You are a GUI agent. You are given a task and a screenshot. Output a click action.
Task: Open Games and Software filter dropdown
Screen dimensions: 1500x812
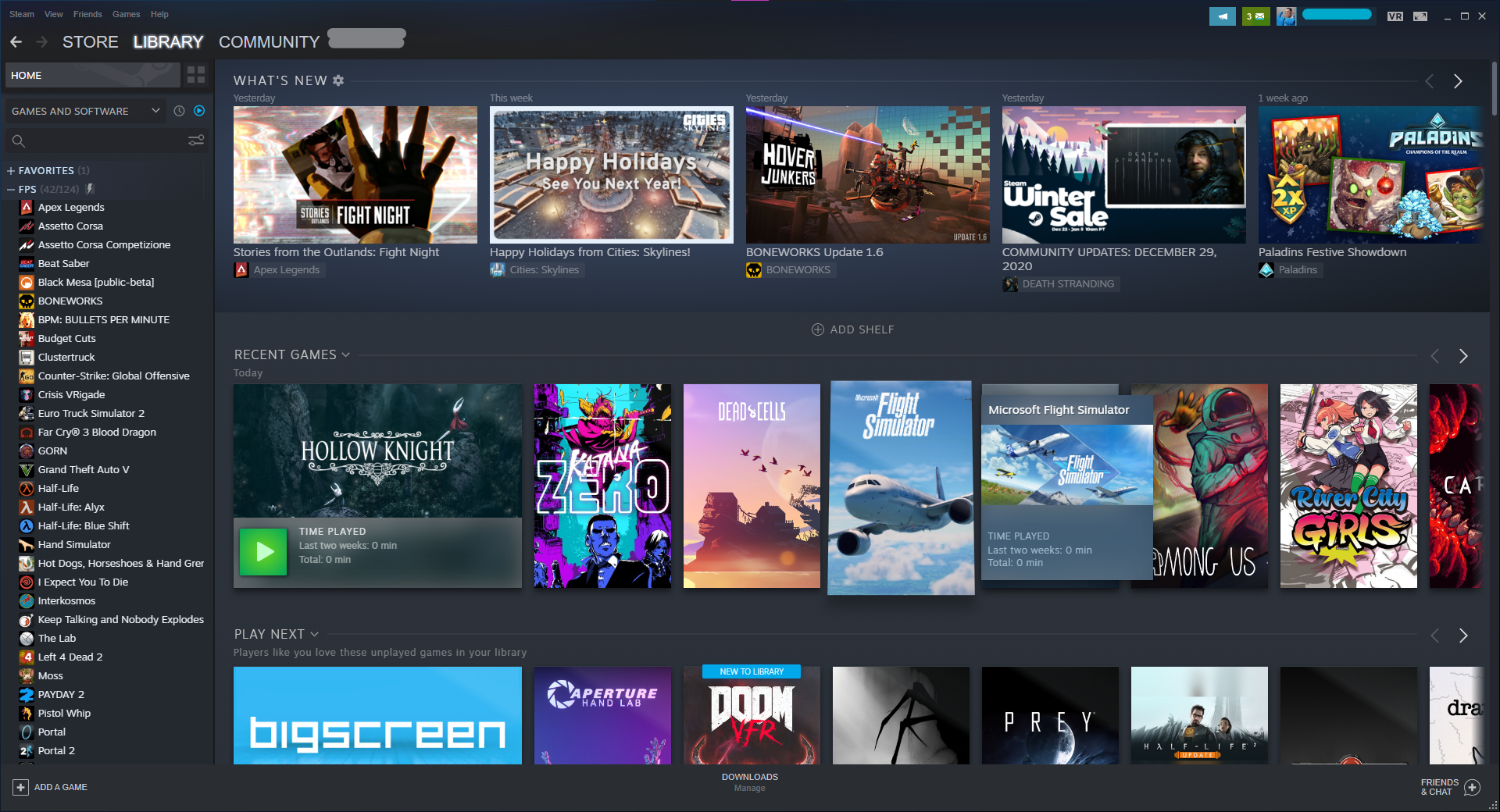(x=85, y=111)
